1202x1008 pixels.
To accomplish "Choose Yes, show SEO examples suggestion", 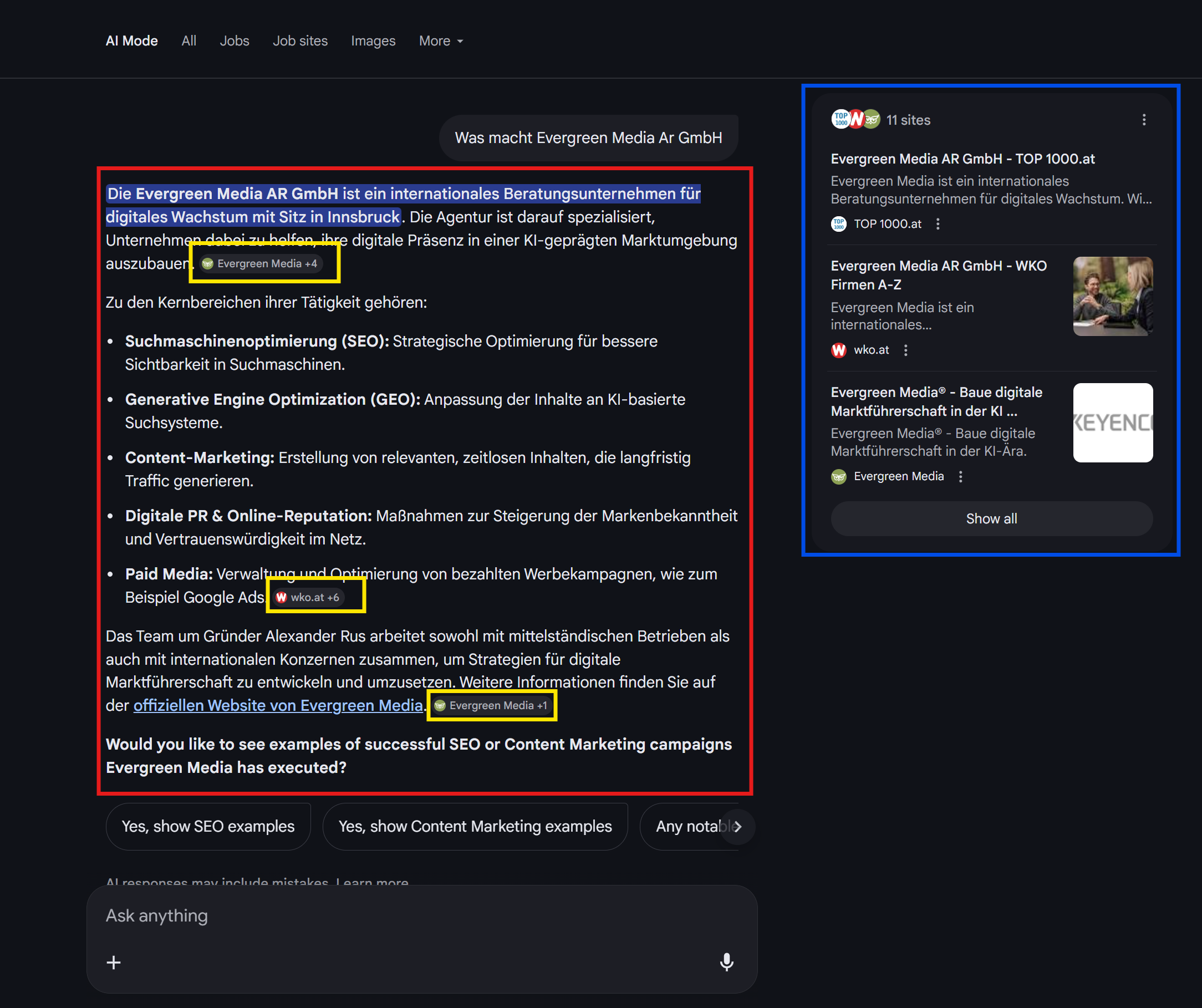I will [208, 826].
